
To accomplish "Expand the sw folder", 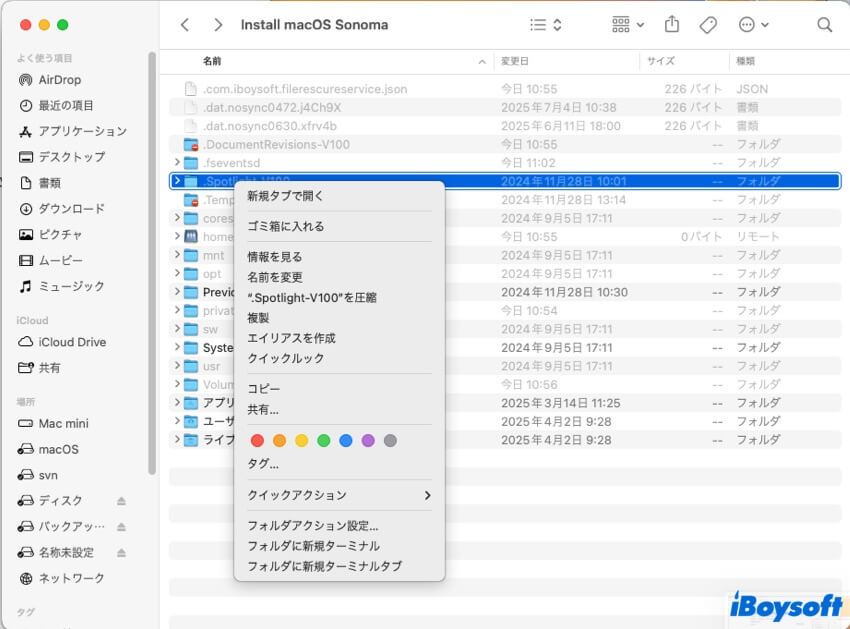I will pos(177,329).
